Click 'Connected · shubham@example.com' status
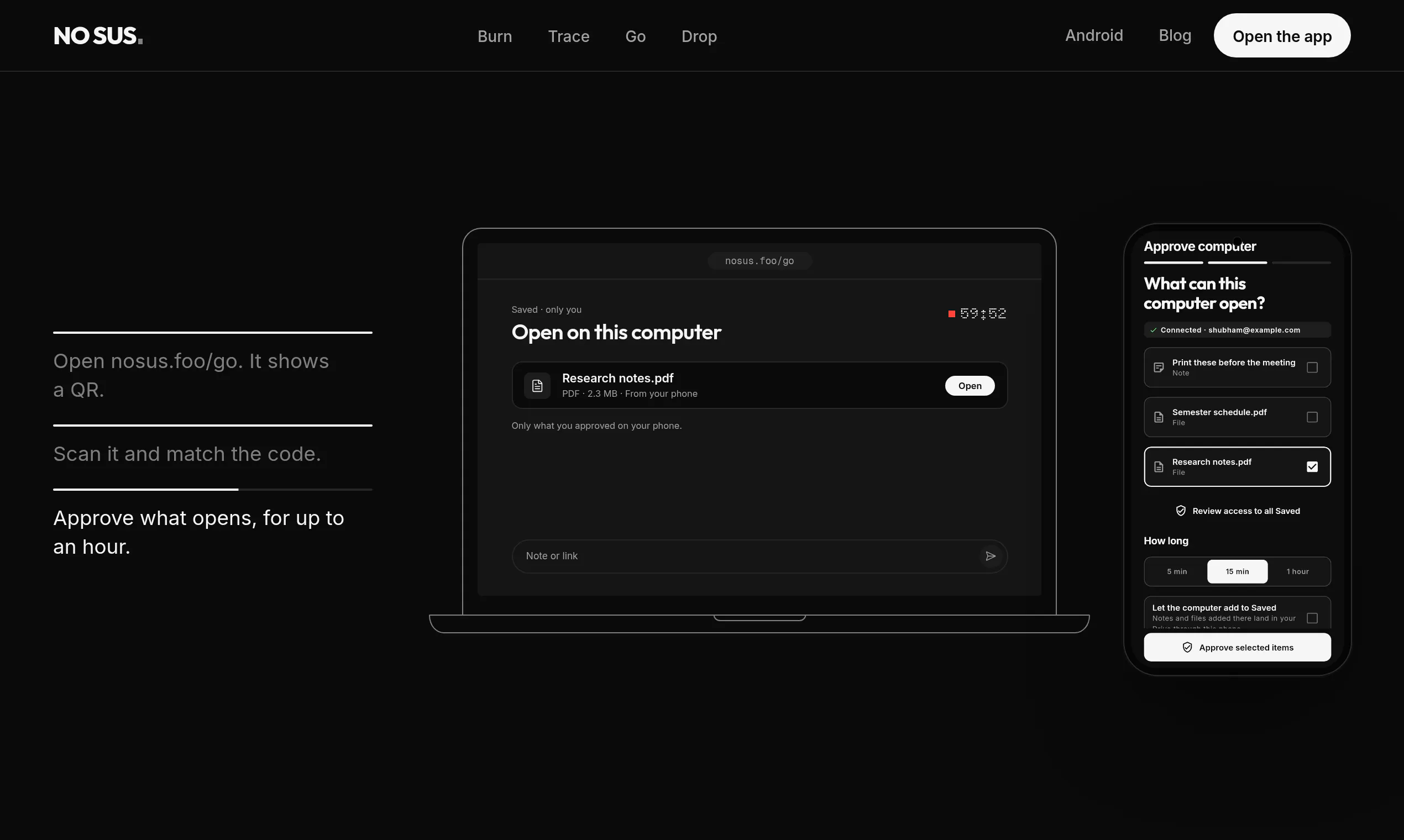This screenshot has width=1404, height=840. click(x=1237, y=330)
